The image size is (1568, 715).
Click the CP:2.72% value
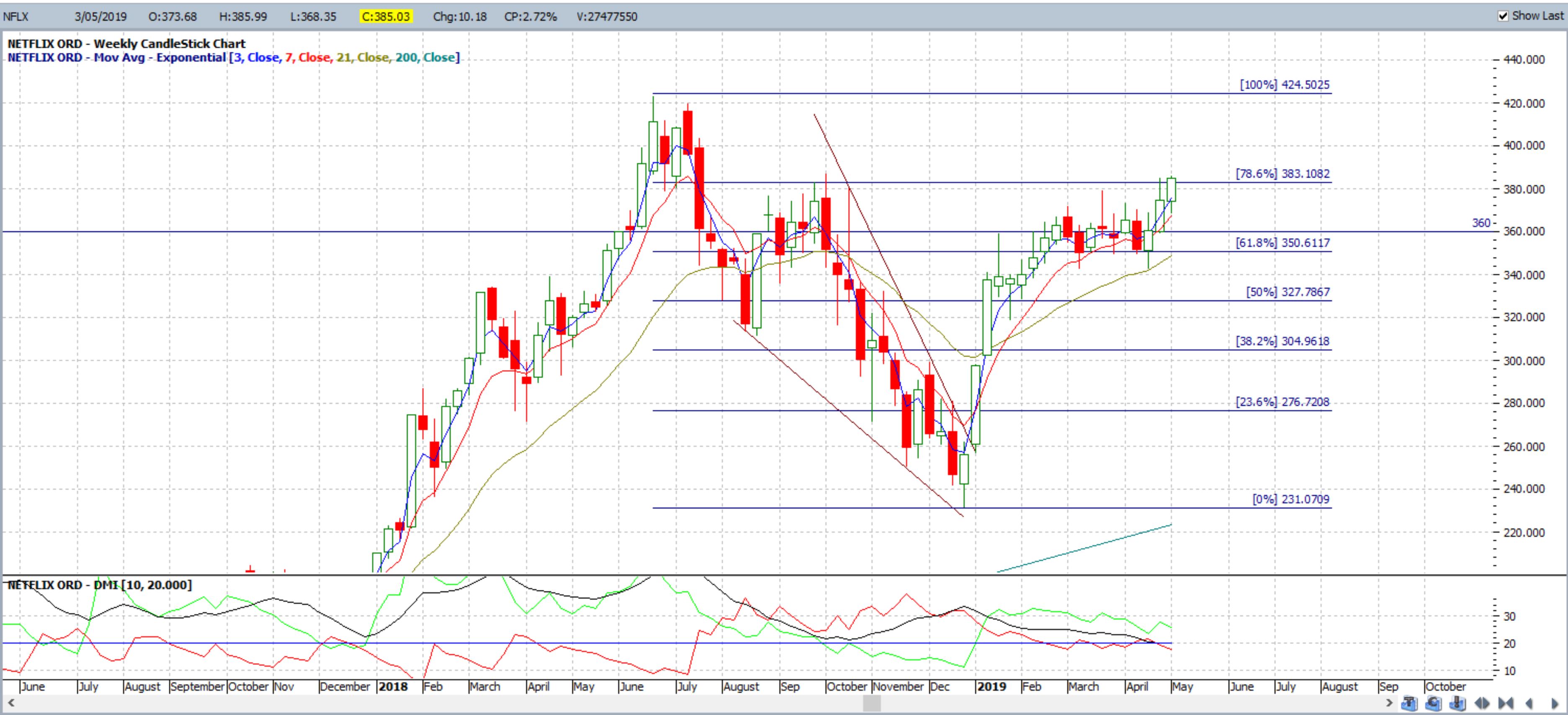tap(531, 16)
